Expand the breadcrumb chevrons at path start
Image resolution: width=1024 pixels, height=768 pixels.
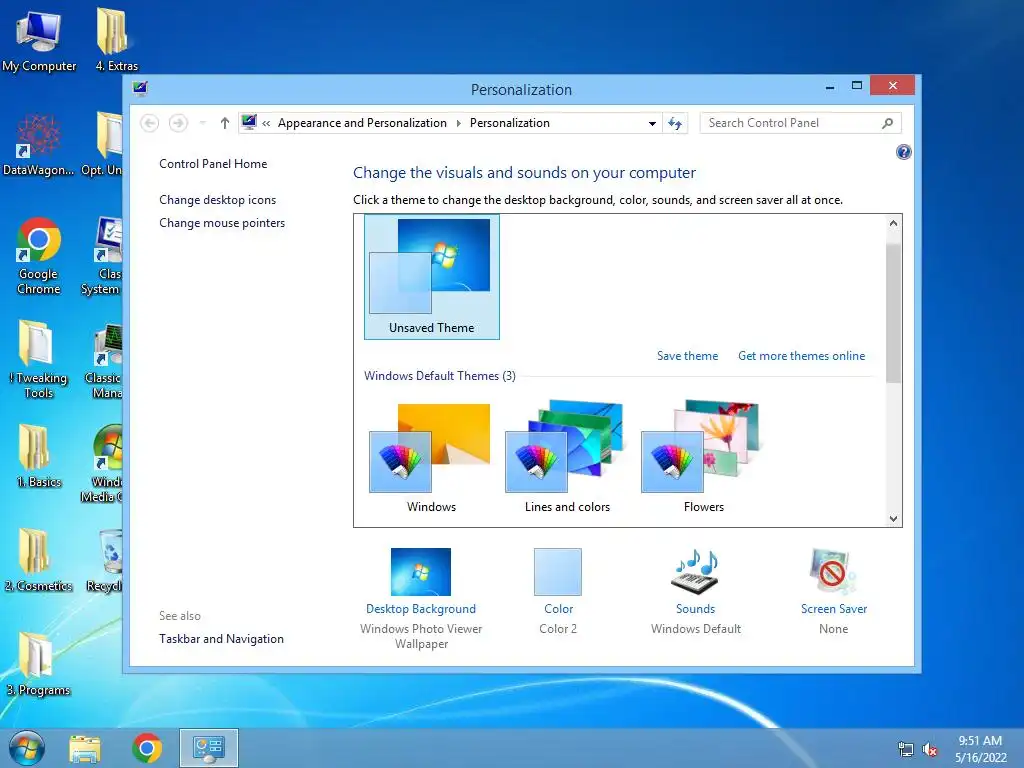pyautogui.click(x=266, y=123)
